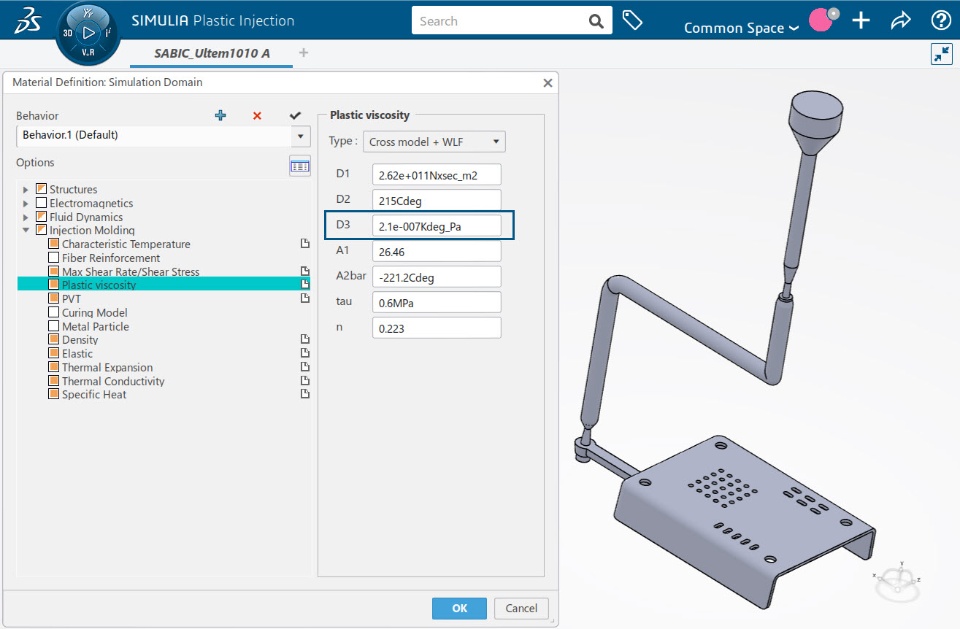
Task: Click the plus Add icon in top bar
Action: point(861,20)
